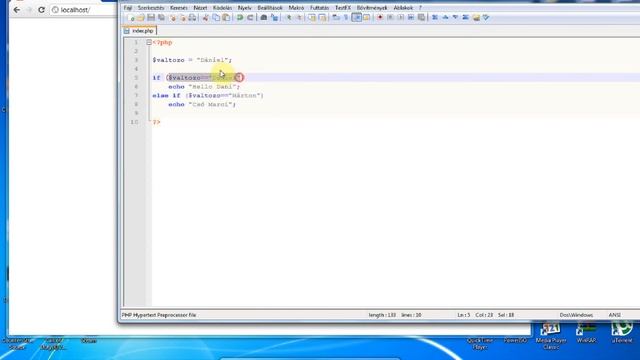Image resolution: width=640 pixels, height=360 pixels.
Task: Click the checkmark plugin icon at toolbar end
Action: click(486, 18)
